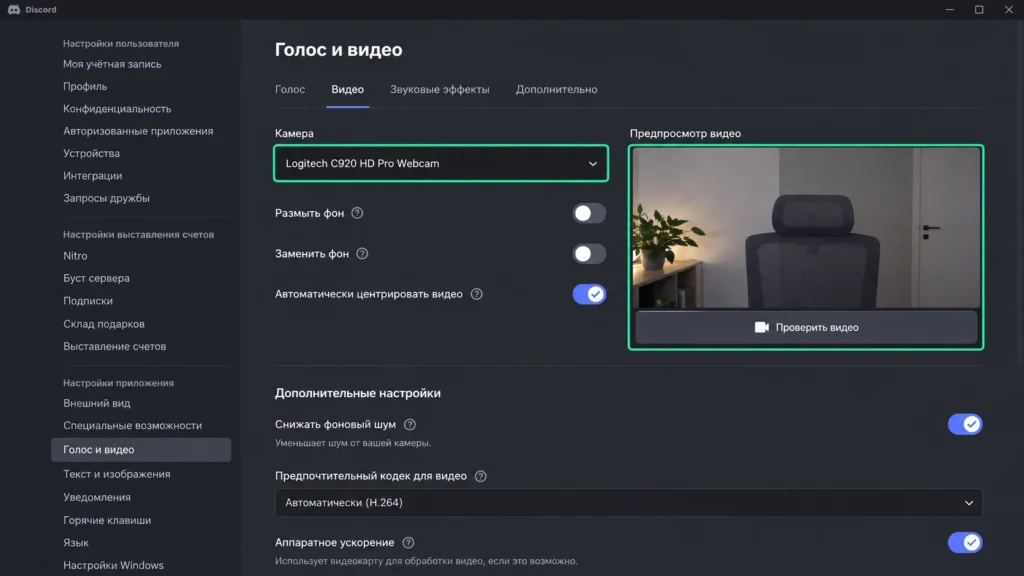
Task: Click the webcam video preview image
Action: tap(806, 227)
